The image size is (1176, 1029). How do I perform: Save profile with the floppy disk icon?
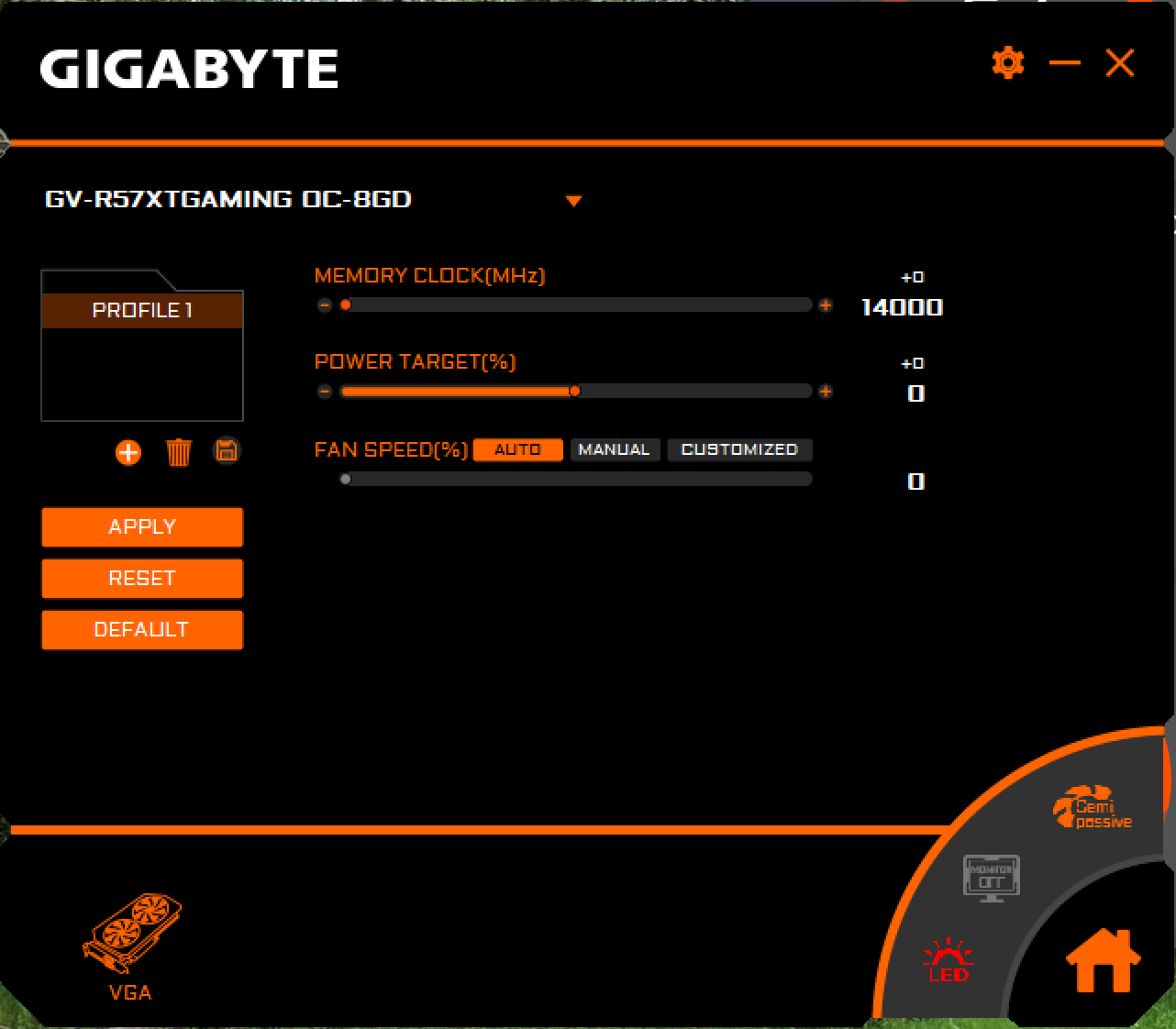tap(227, 450)
